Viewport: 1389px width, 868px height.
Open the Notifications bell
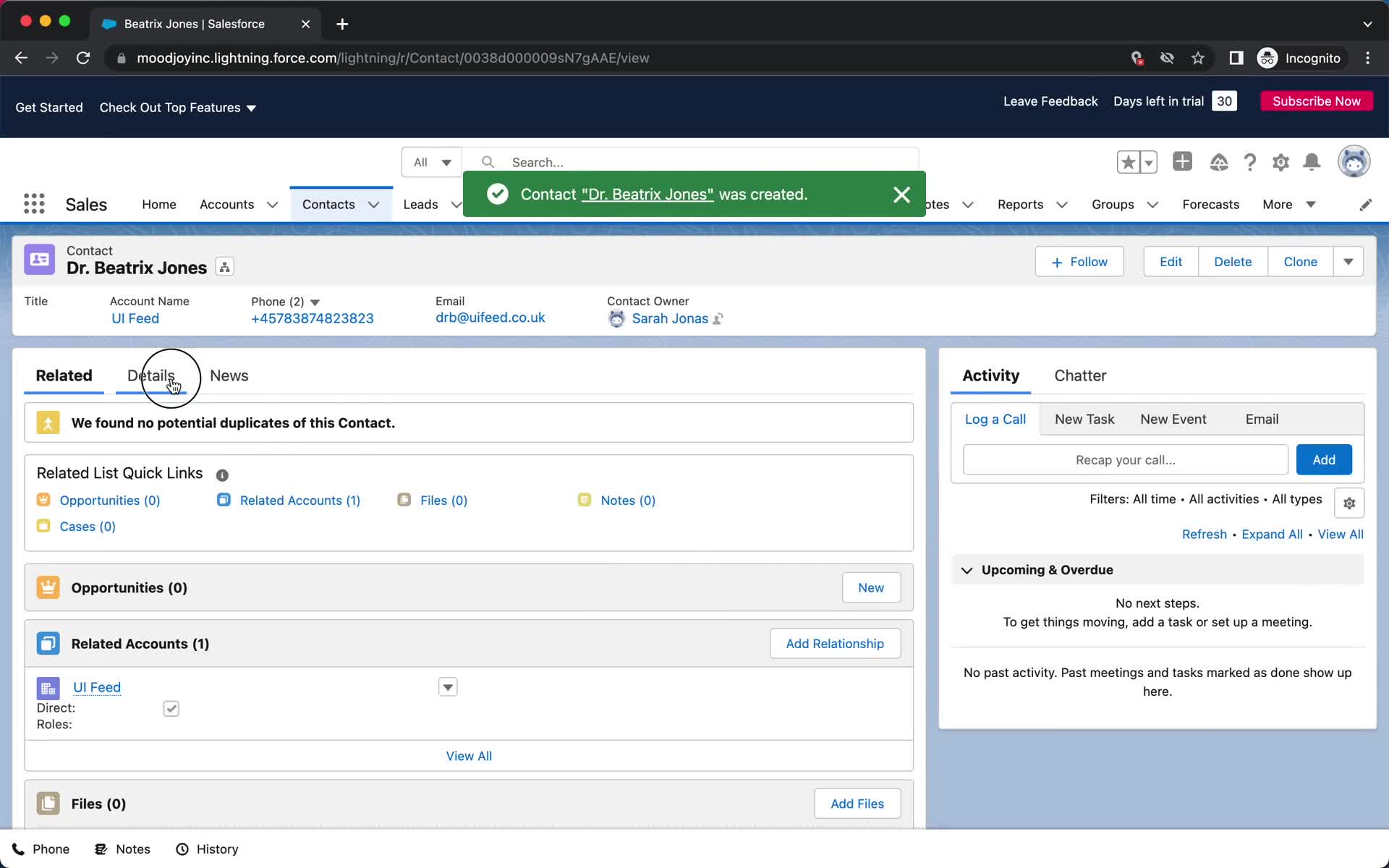tap(1312, 162)
